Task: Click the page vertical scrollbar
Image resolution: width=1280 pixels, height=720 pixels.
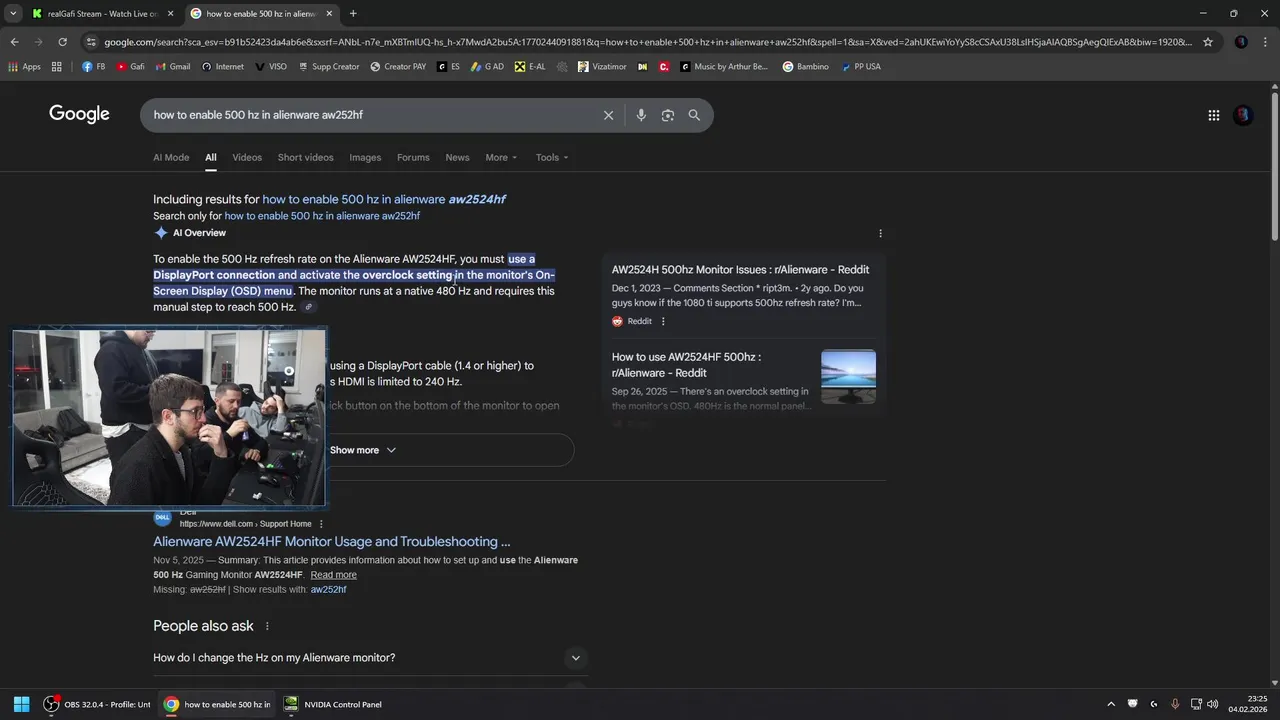Action: 1274,165
